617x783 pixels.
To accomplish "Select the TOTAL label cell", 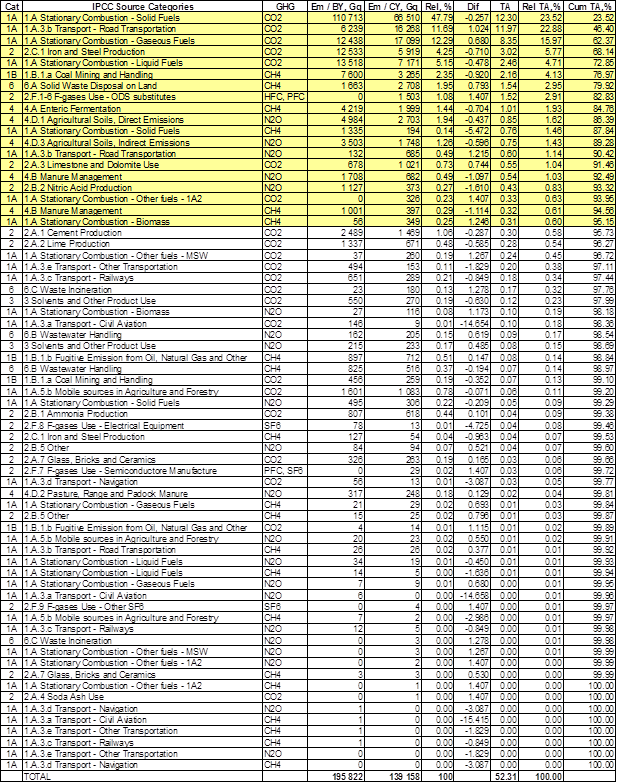I will click(x=140, y=776).
